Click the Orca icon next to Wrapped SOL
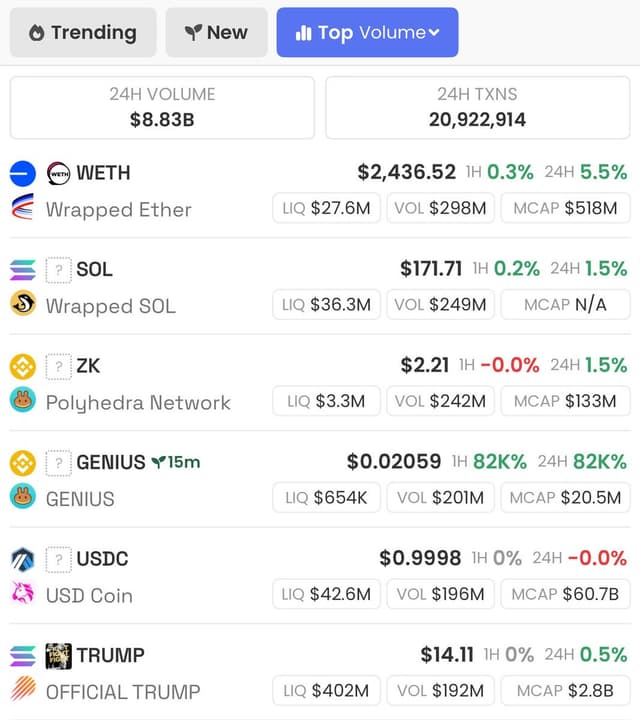This screenshot has width=640, height=720. click(x=22, y=303)
